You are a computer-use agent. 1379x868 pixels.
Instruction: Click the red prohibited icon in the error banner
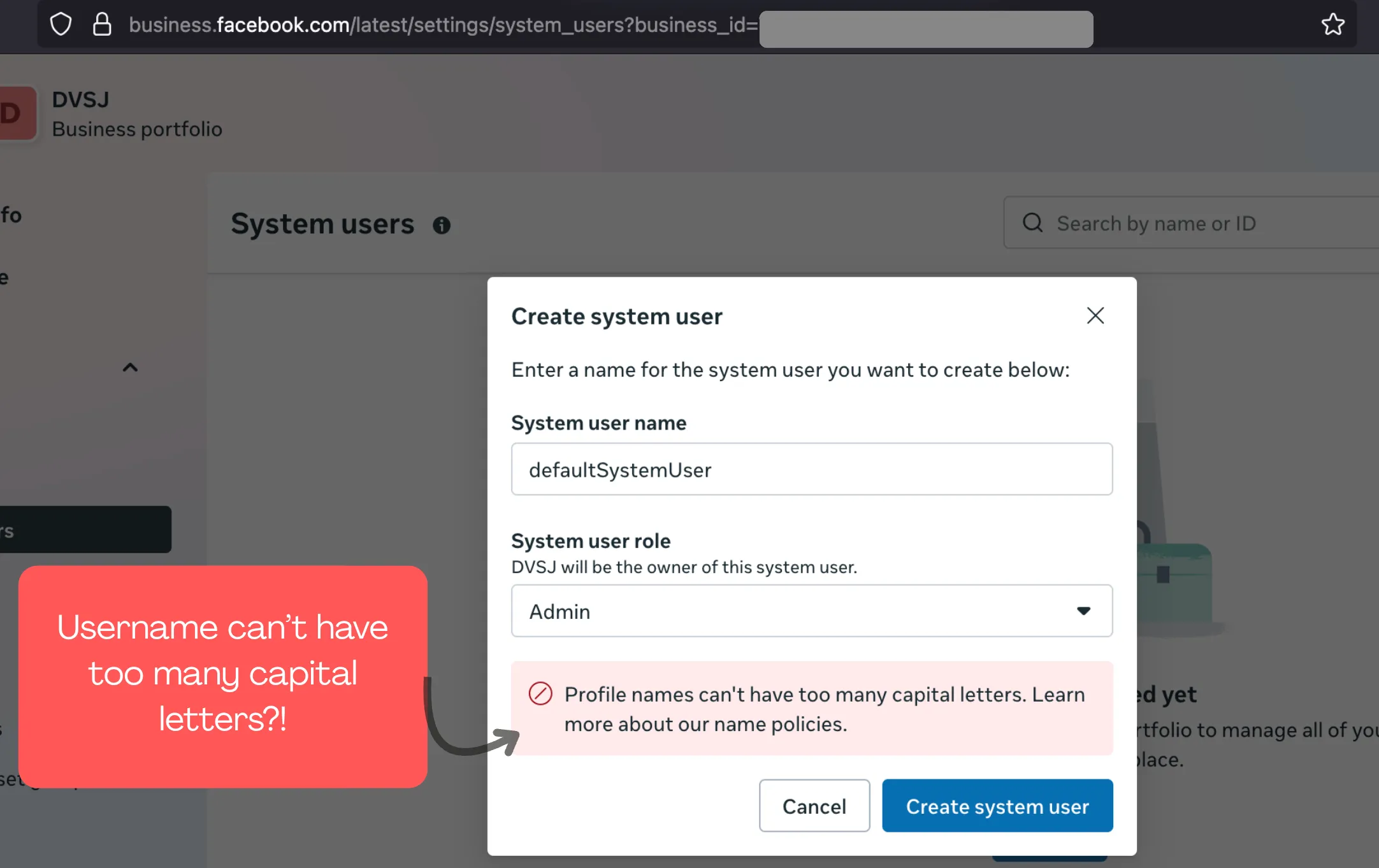click(540, 693)
